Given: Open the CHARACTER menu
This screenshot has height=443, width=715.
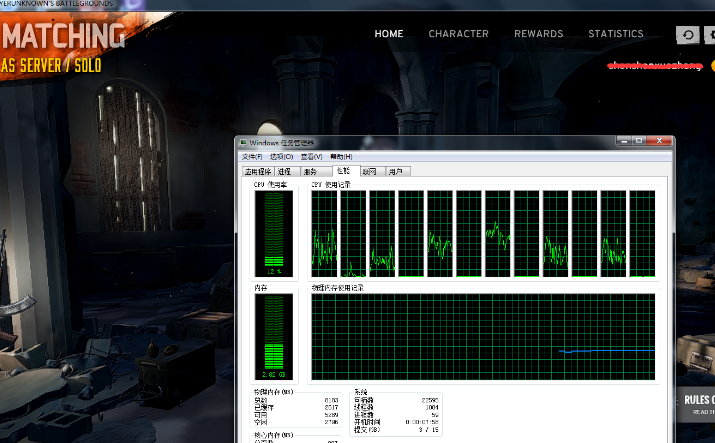Looking at the screenshot, I should pos(458,34).
